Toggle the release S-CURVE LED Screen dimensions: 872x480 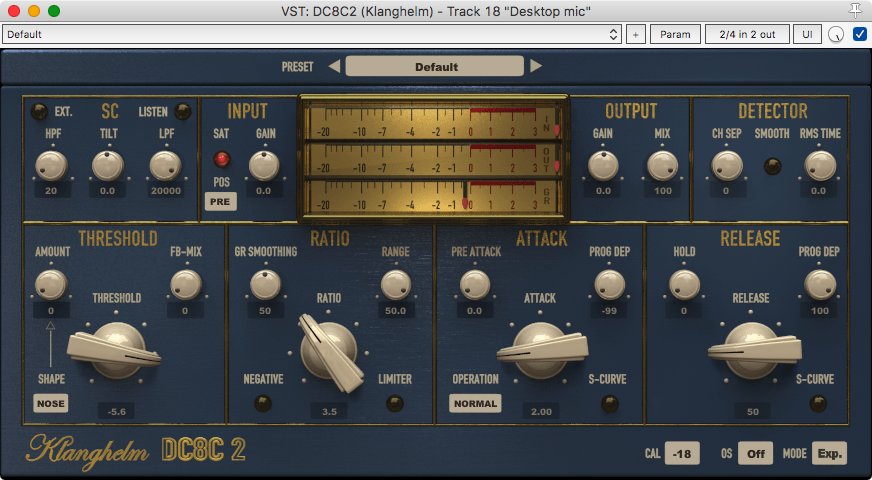click(818, 403)
